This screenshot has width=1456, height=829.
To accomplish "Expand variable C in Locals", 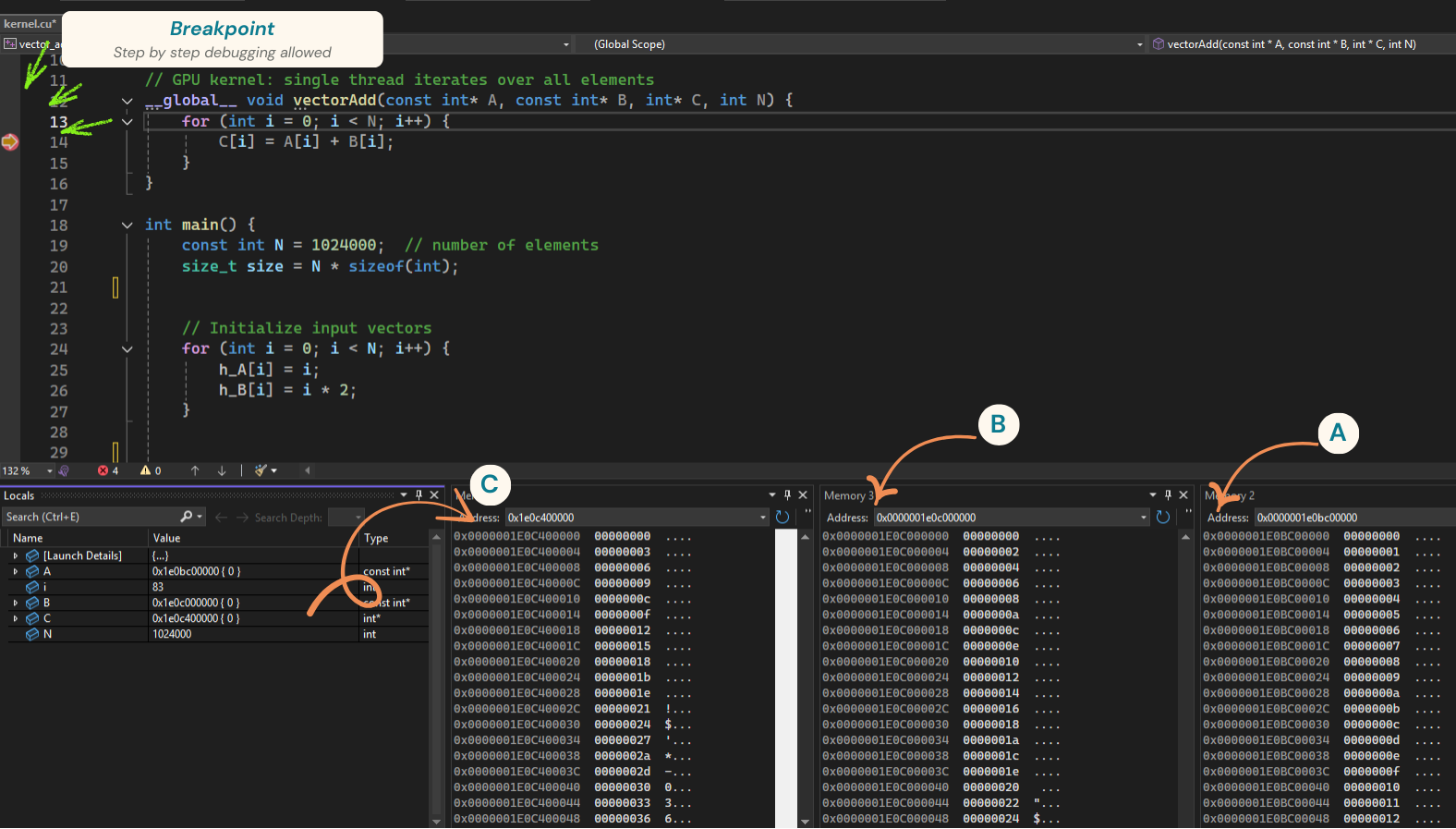I will (x=16, y=618).
